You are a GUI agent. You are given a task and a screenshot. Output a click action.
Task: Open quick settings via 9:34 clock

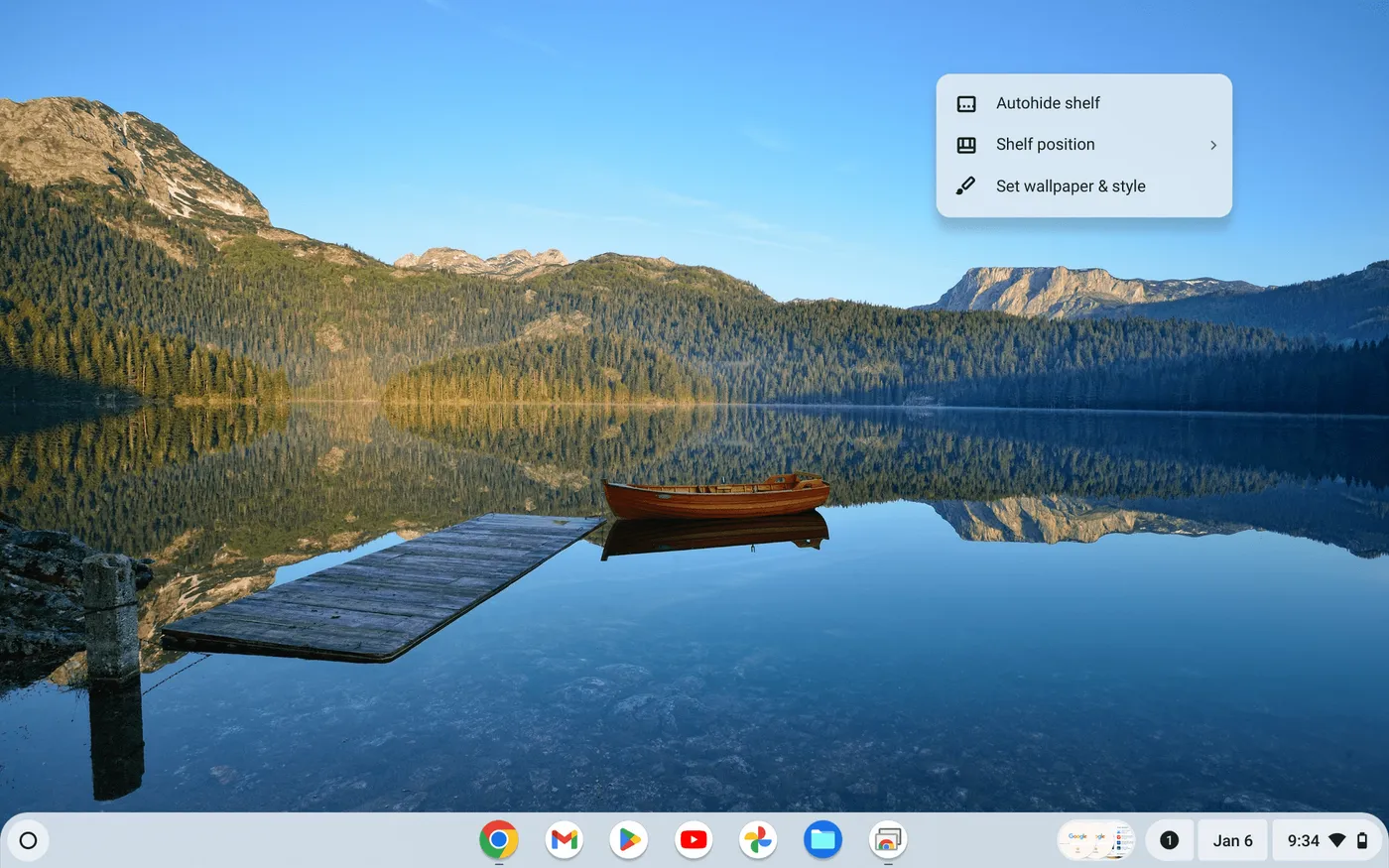click(x=1328, y=840)
